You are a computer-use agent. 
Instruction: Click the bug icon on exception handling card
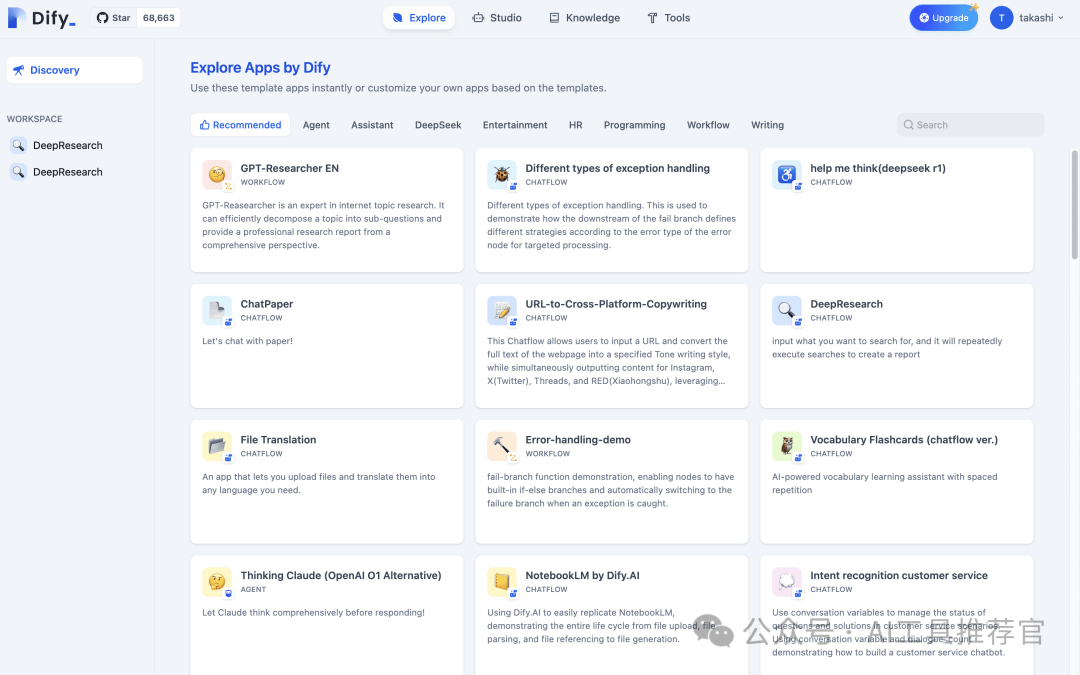[x=501, y=174]
